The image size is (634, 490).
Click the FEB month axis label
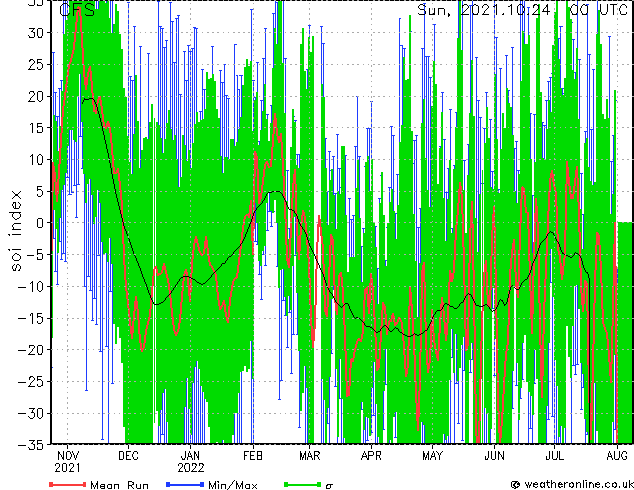(253, 456)
